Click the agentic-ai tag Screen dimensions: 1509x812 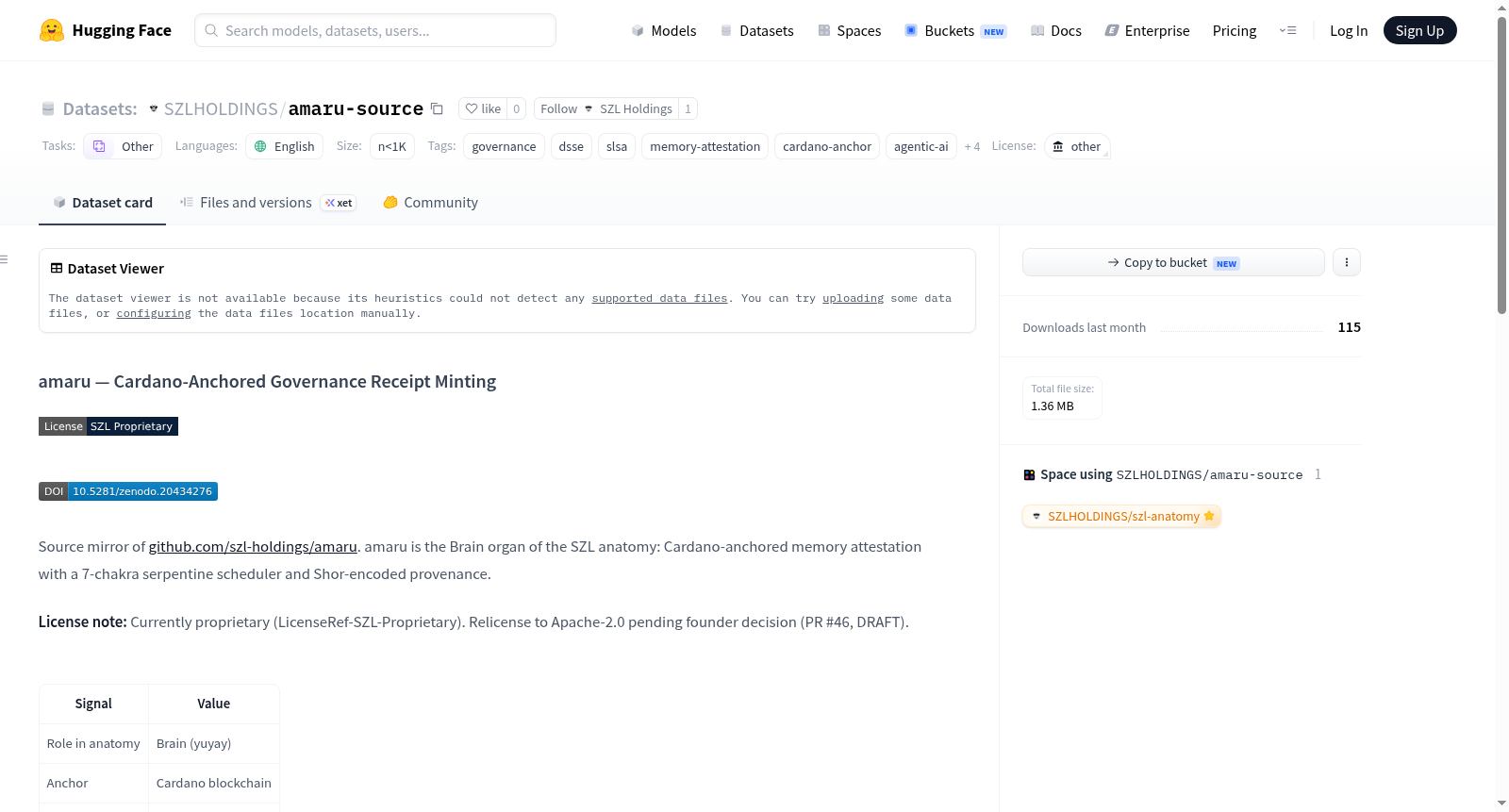pyautogui.click(x=921, y=146)
